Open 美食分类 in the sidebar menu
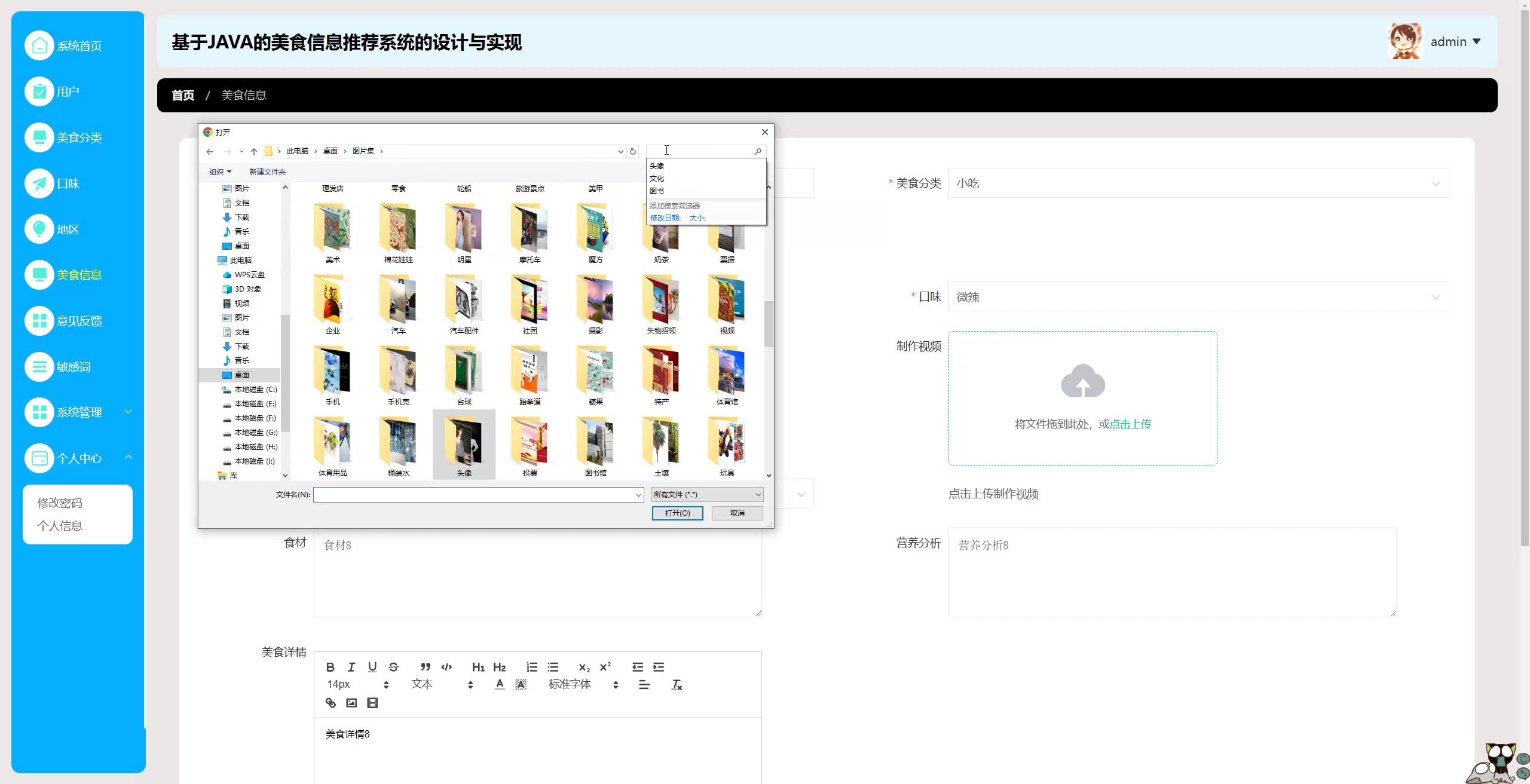 click(x=78, y=137)
